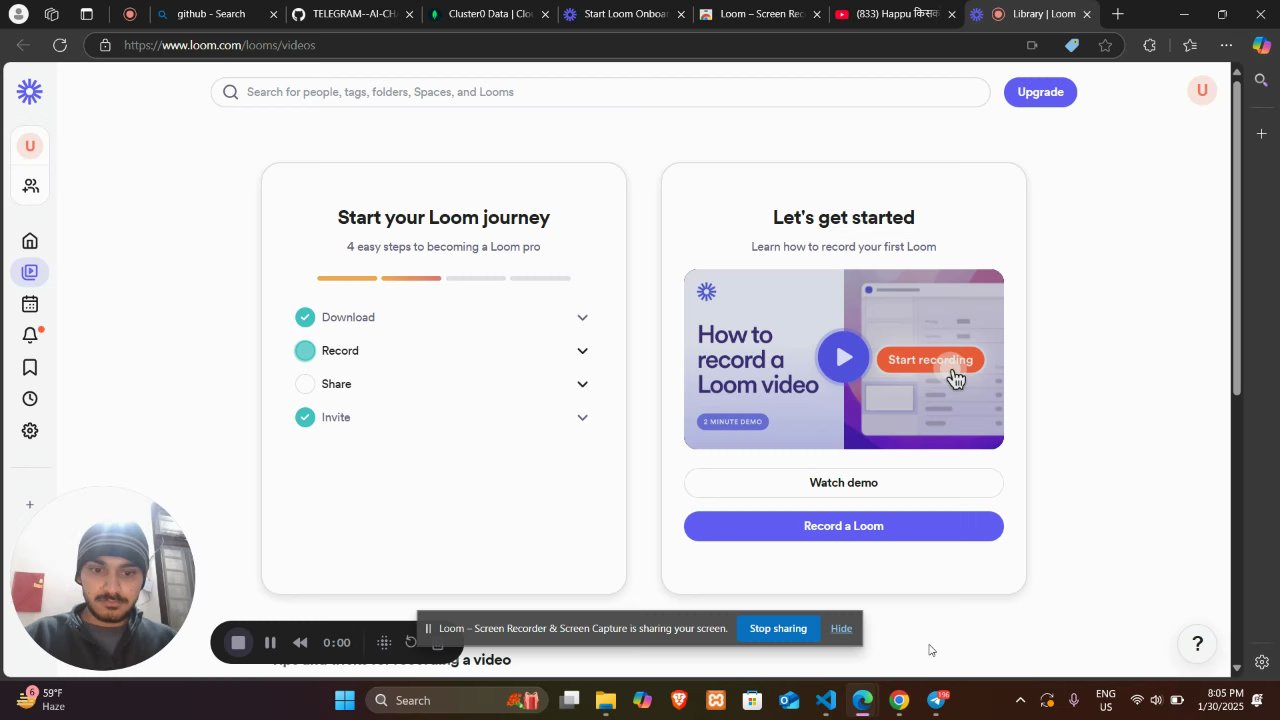
Task: Open the clock History icon in sidebar
Action: pos(30,399)
